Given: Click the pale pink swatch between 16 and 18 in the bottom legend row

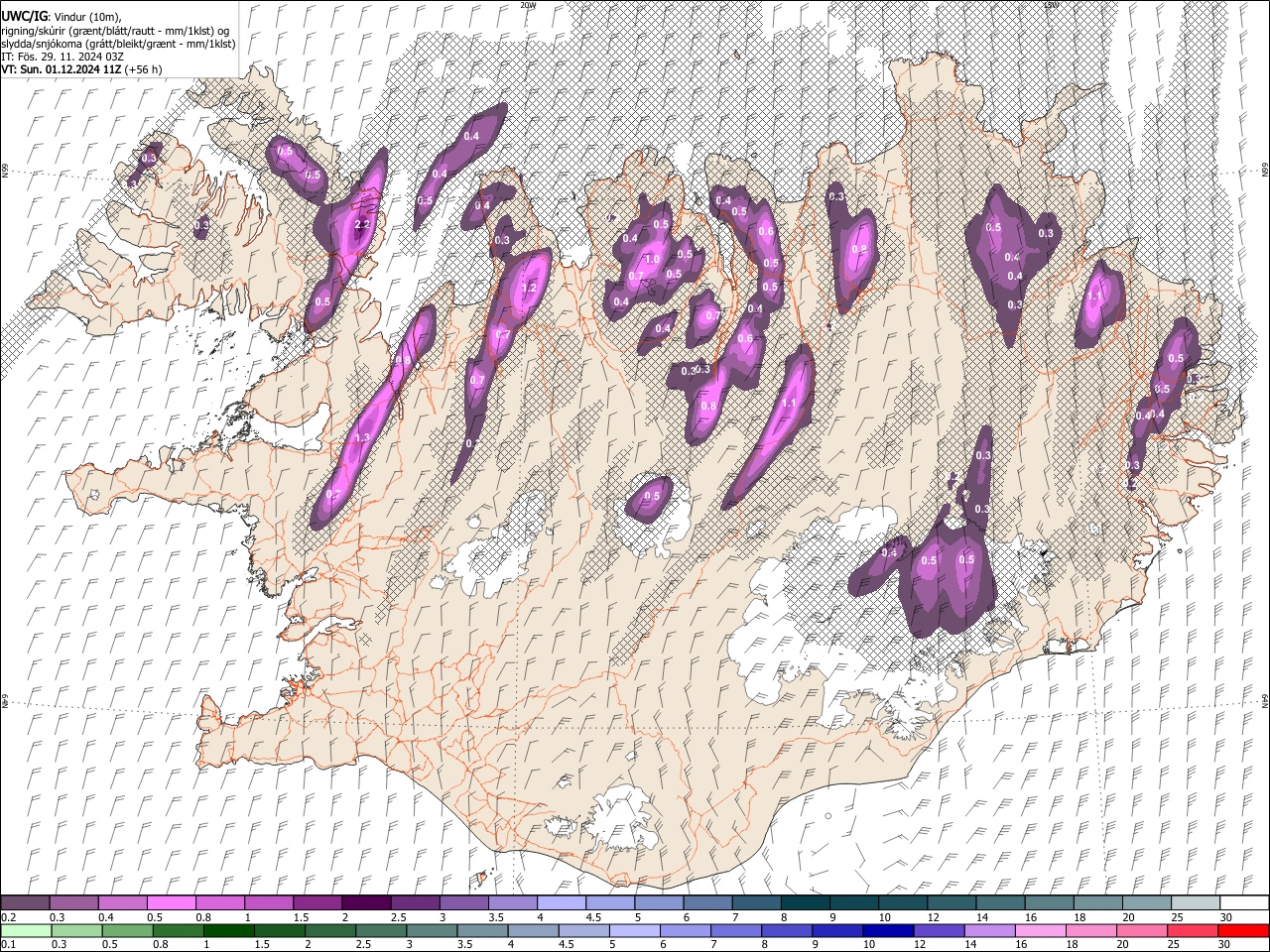Looking at the screenshot, I should pos(1042,930).
